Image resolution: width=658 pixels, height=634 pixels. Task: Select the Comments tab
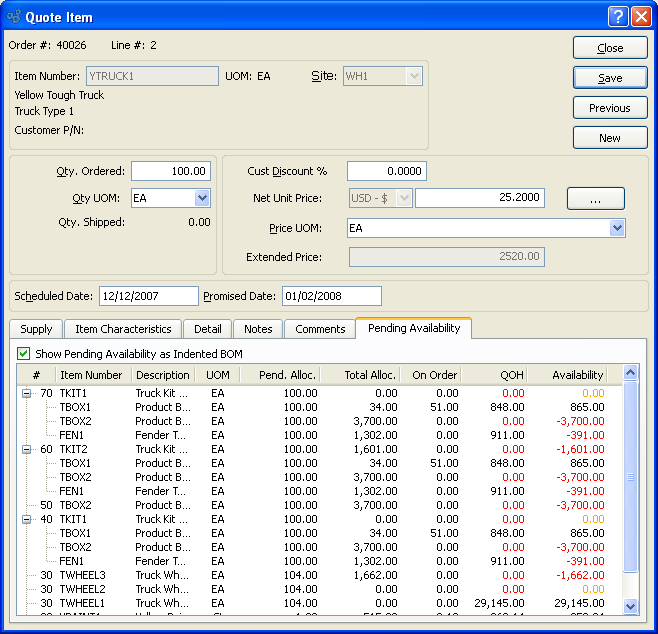pos(319,329)
